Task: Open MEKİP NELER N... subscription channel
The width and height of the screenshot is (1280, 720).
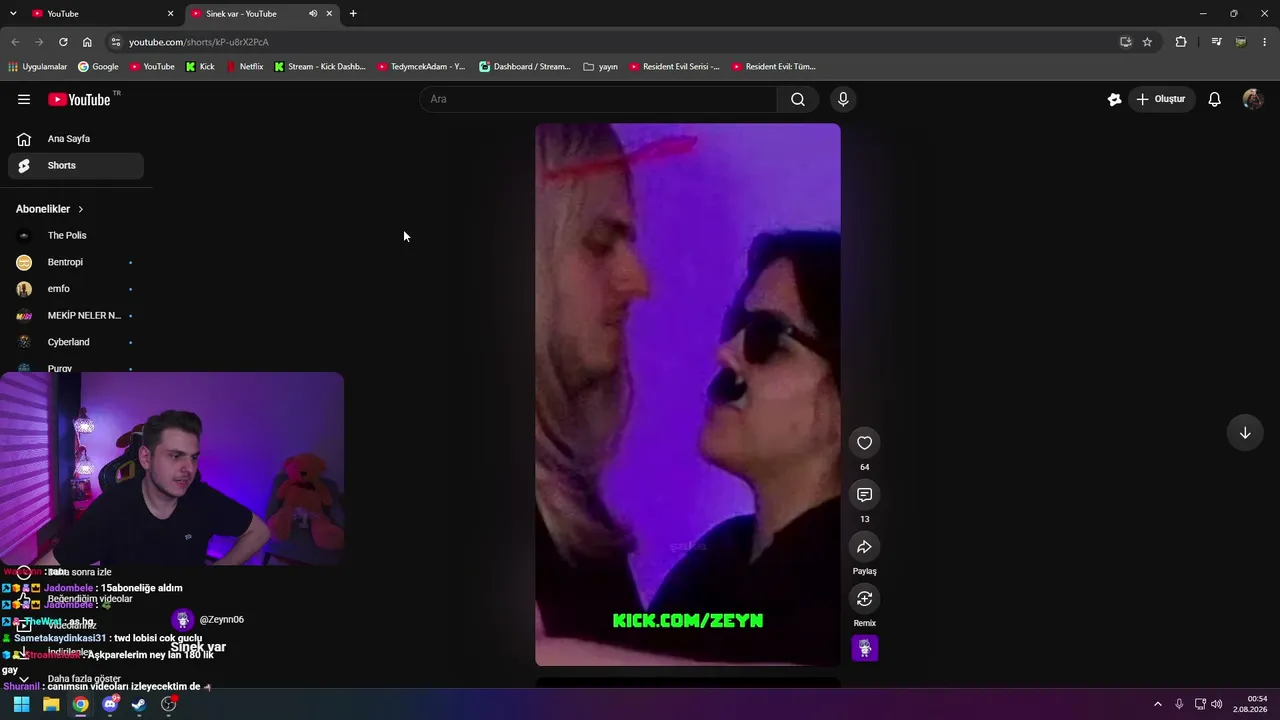Action: [x=76, y=315]
